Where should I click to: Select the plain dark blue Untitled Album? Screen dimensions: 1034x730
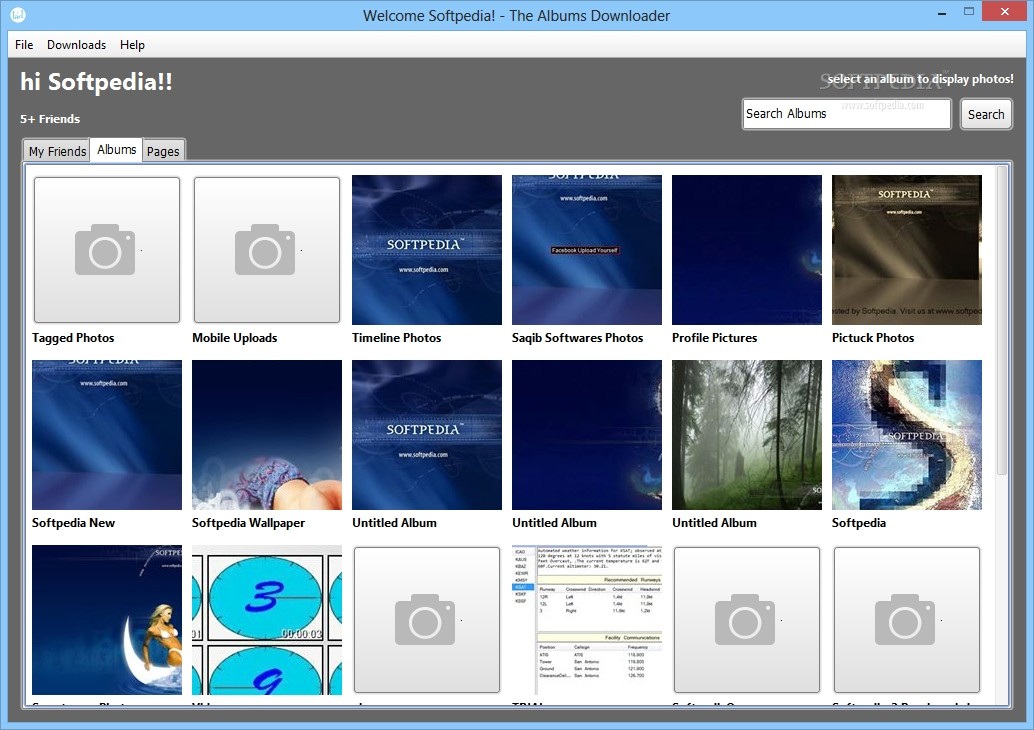coord(587,435)
